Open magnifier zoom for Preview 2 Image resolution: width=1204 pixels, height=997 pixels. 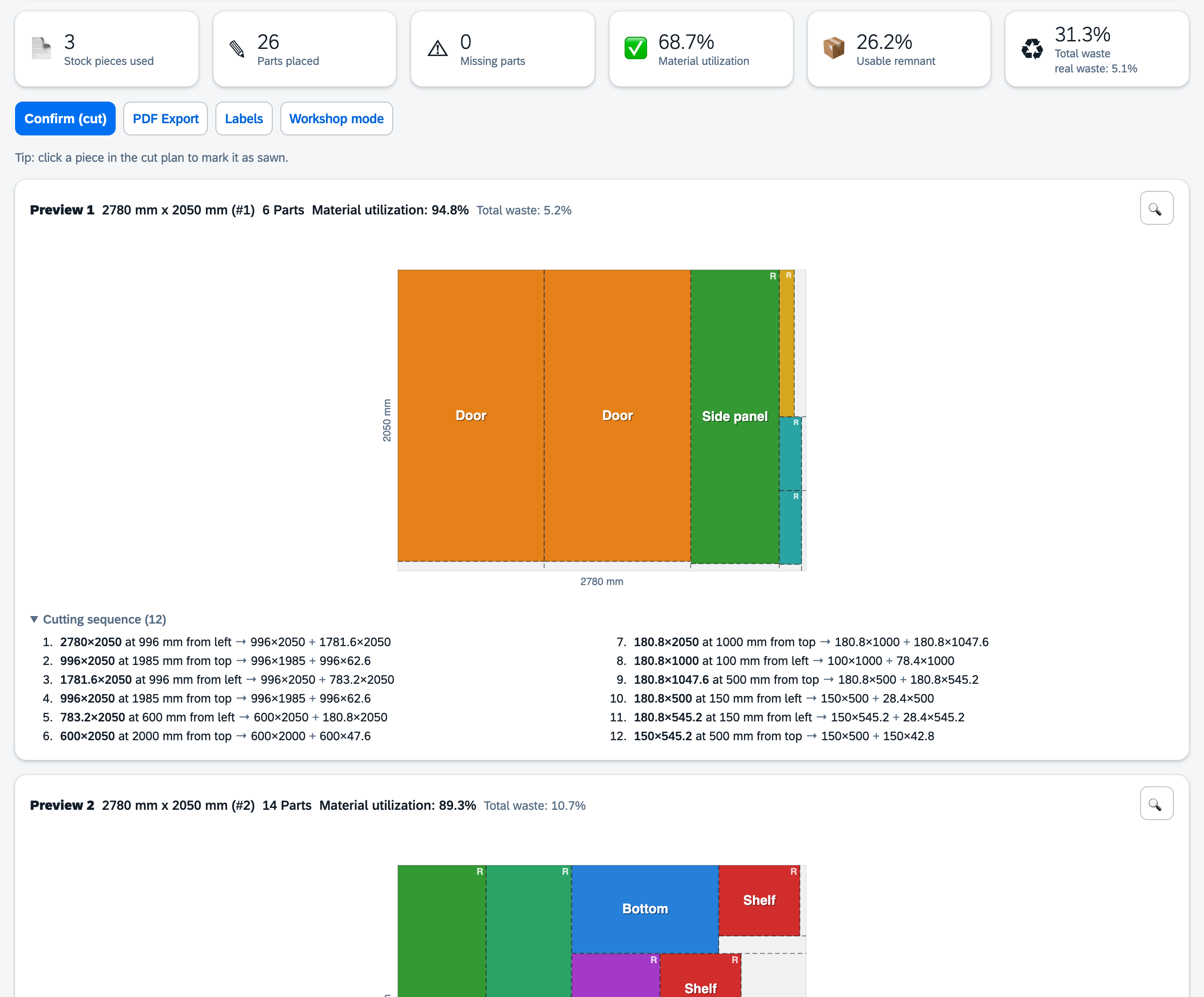pyautogui.click(x=1156, y=803)
